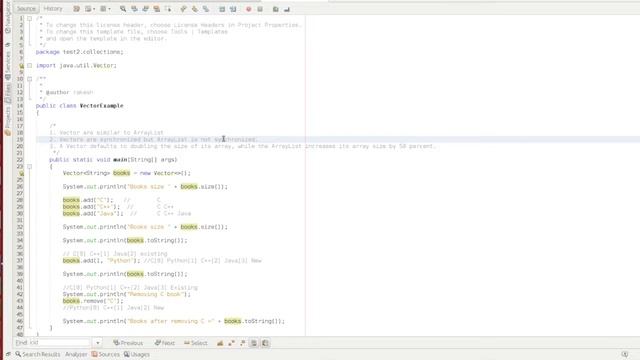This screenshot has height=360, width=640.
Task: Collapse the Javadoc comment fold at line 10
Action: [x=29, y=79]
